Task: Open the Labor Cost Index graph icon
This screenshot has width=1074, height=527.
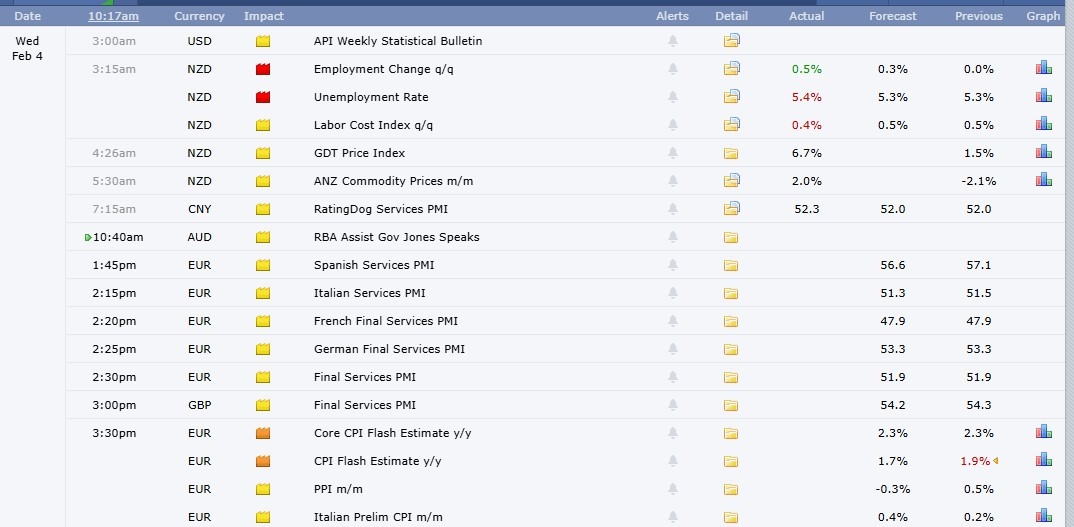Action: pyautogui.click(x=1043, y=125)
